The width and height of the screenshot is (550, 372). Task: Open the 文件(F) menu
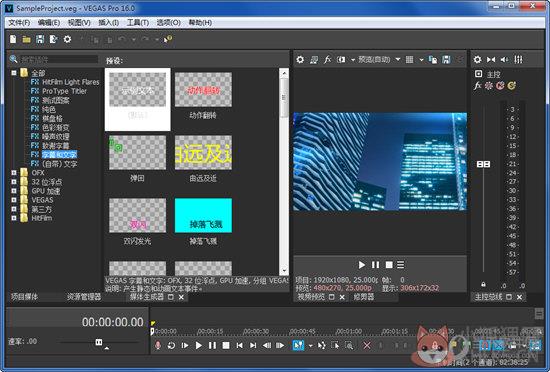pos(19,22)
